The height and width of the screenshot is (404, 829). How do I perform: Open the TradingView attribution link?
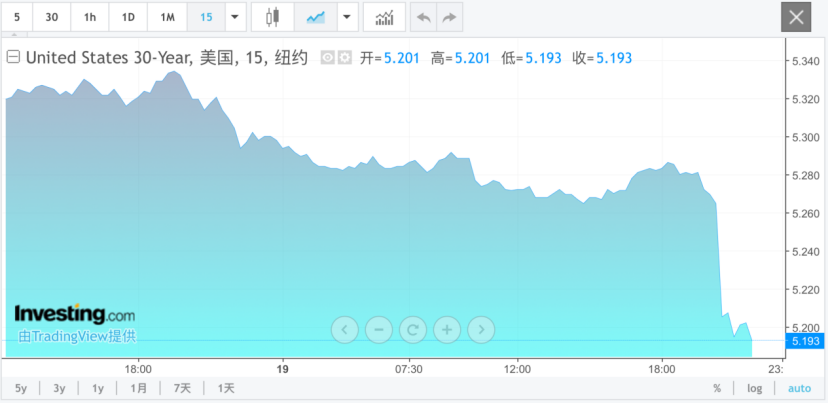coord(77,336)
